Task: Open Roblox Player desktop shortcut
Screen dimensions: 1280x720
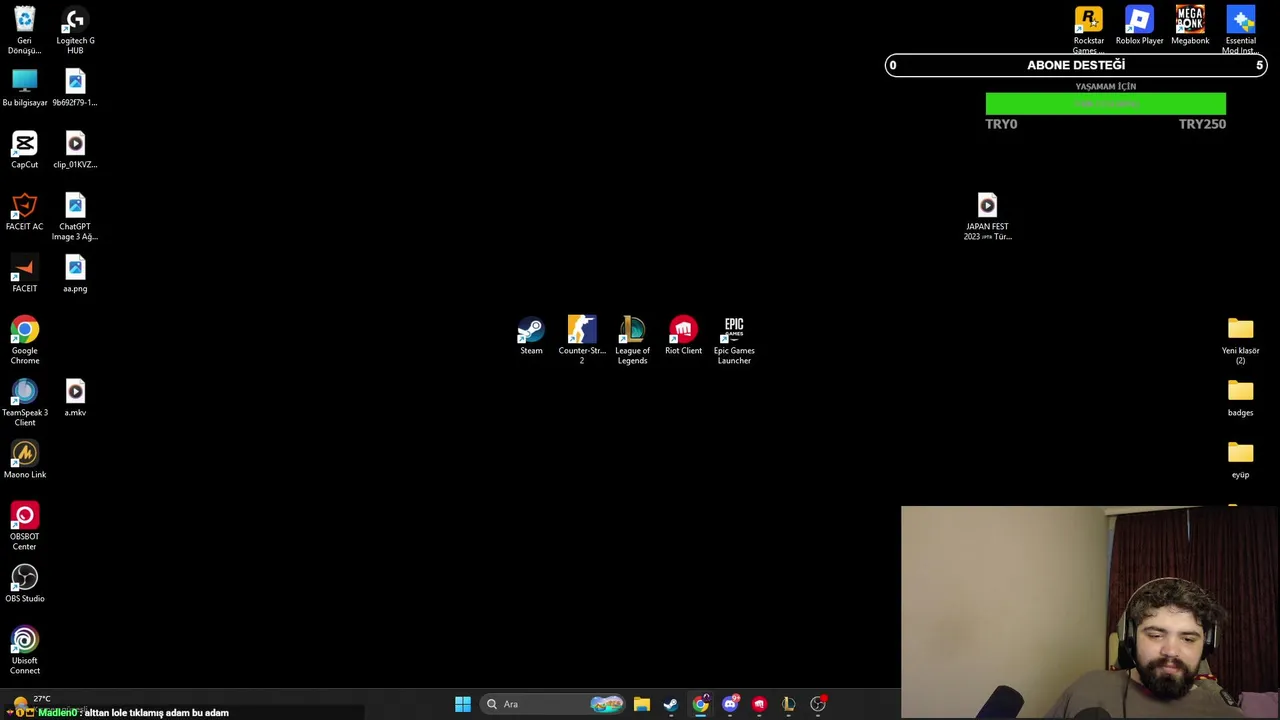Action: [x=1139, y=25]
